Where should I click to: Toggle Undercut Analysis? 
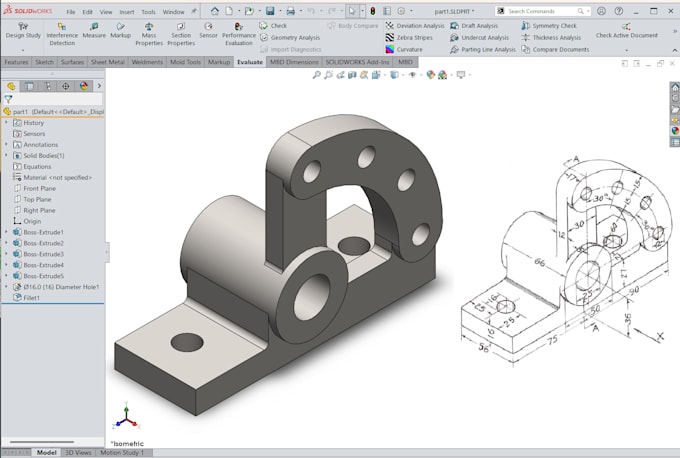[x=479, y=38]
